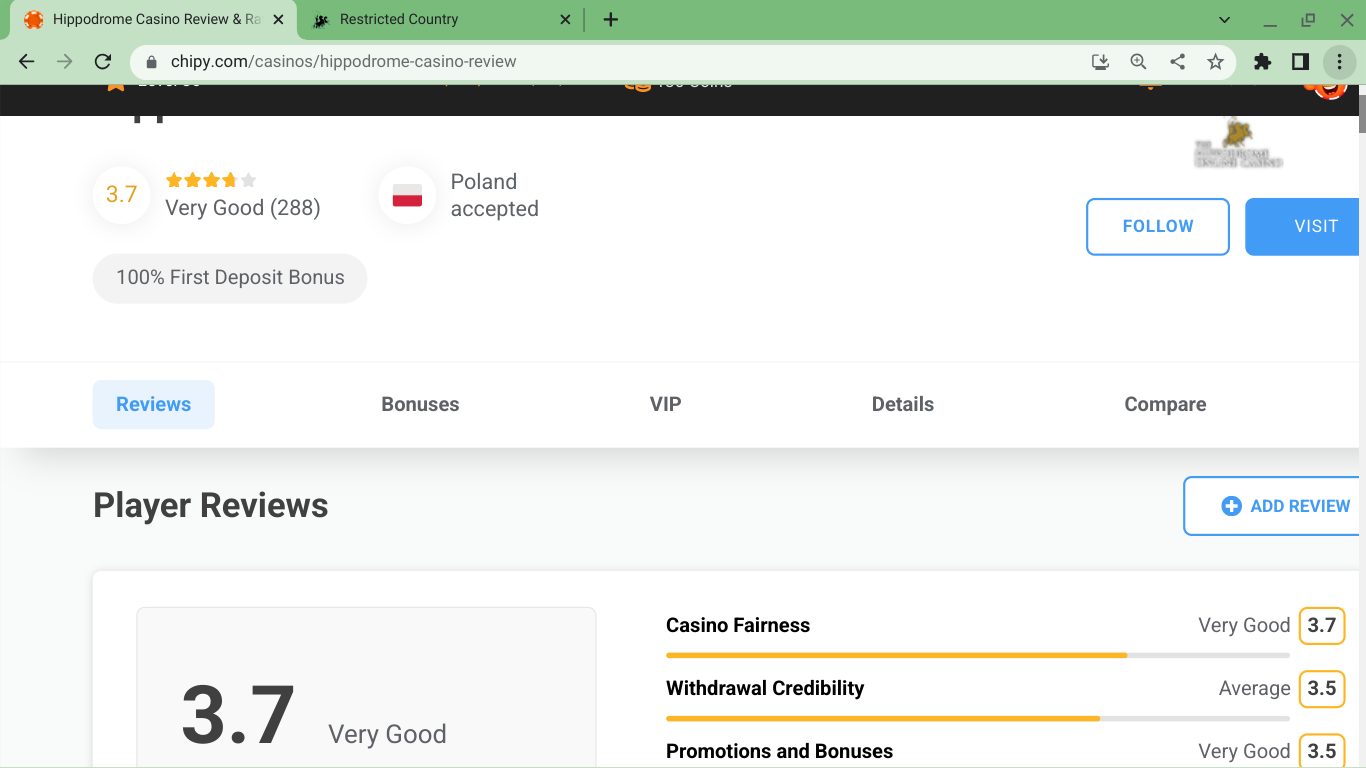
Task: Select the Details tab
Action: click(902, 405)
